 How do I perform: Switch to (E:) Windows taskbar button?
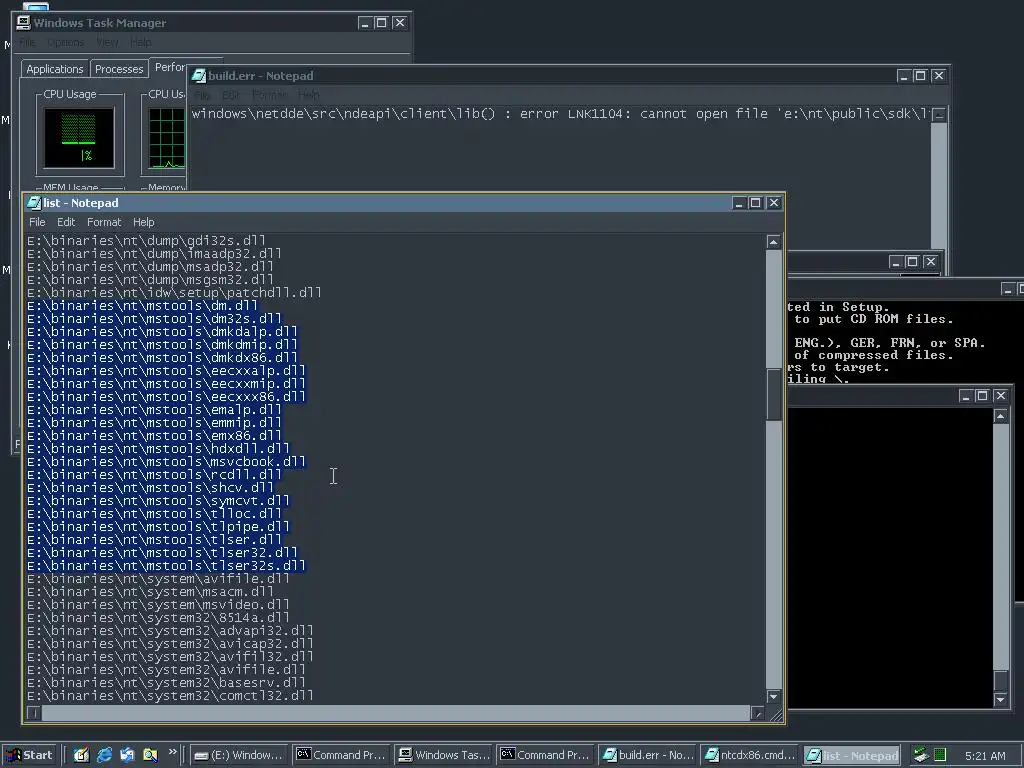[x=238, y=755]
